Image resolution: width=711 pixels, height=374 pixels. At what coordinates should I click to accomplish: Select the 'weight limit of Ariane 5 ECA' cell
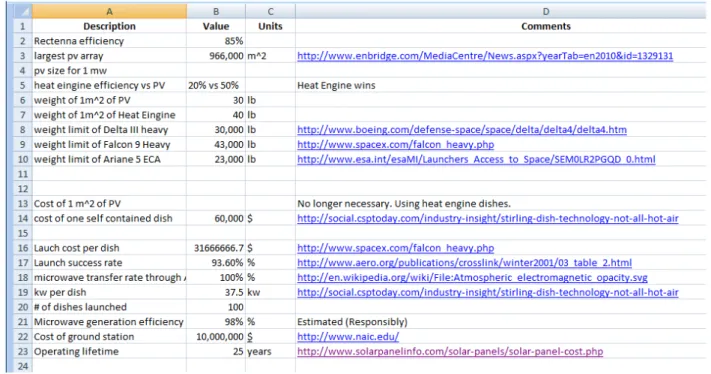pos(109,159)
